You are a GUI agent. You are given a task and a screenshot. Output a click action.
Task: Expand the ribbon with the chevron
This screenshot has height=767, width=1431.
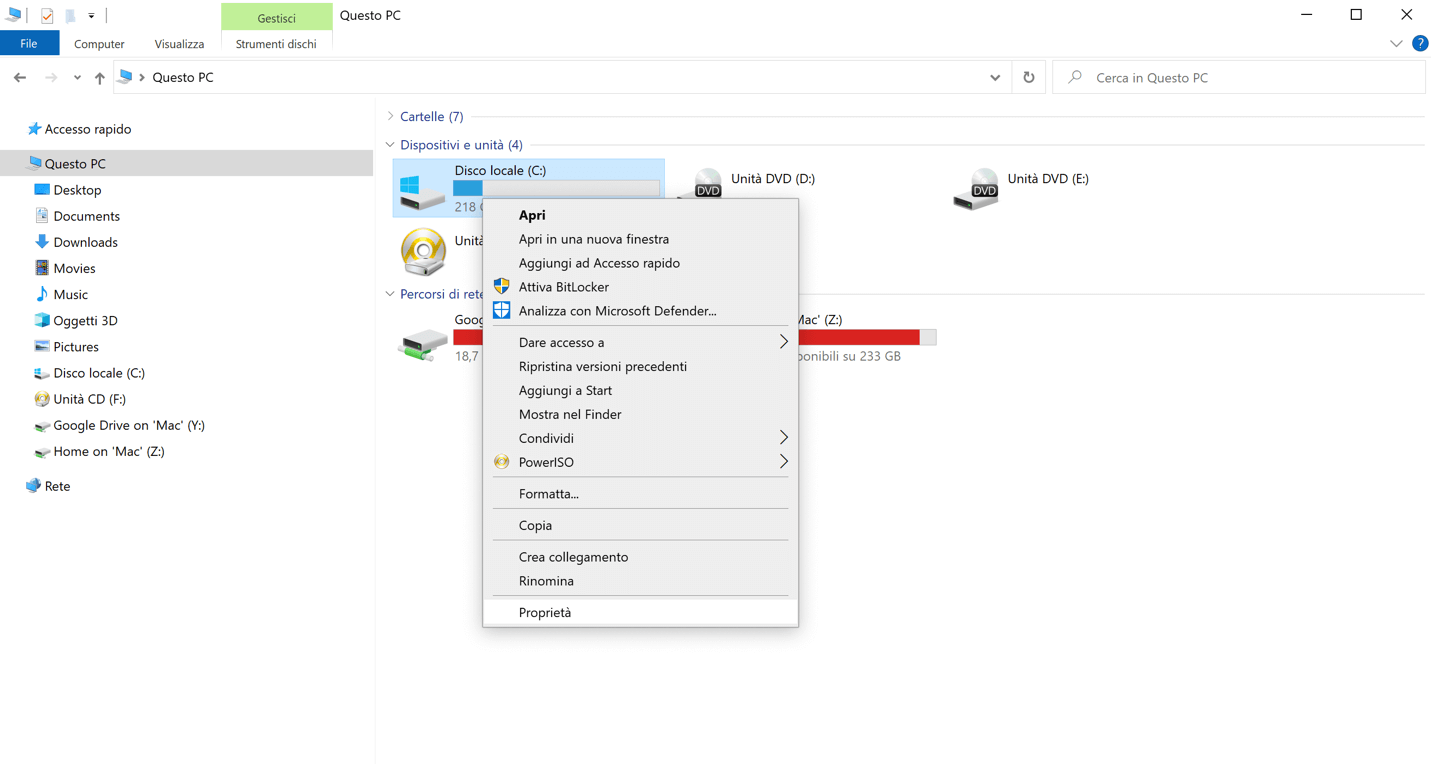tap(1396, 44)
